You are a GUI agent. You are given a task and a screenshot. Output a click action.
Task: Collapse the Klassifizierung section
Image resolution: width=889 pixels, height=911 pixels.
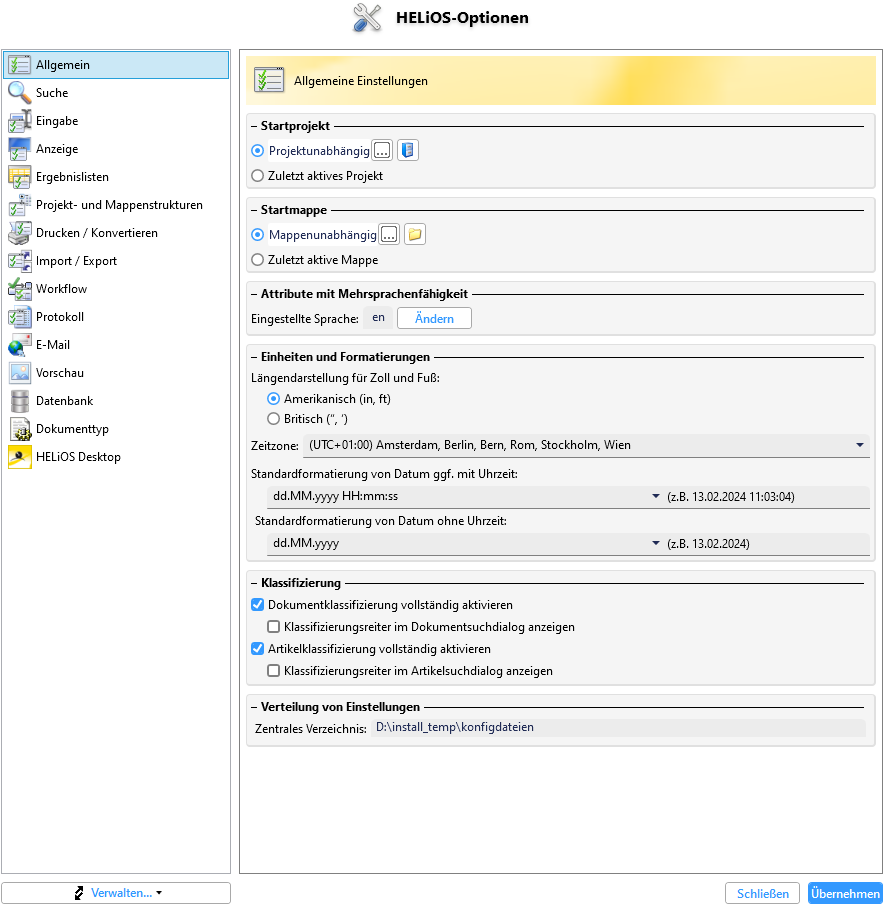click(x=254, y=583)
